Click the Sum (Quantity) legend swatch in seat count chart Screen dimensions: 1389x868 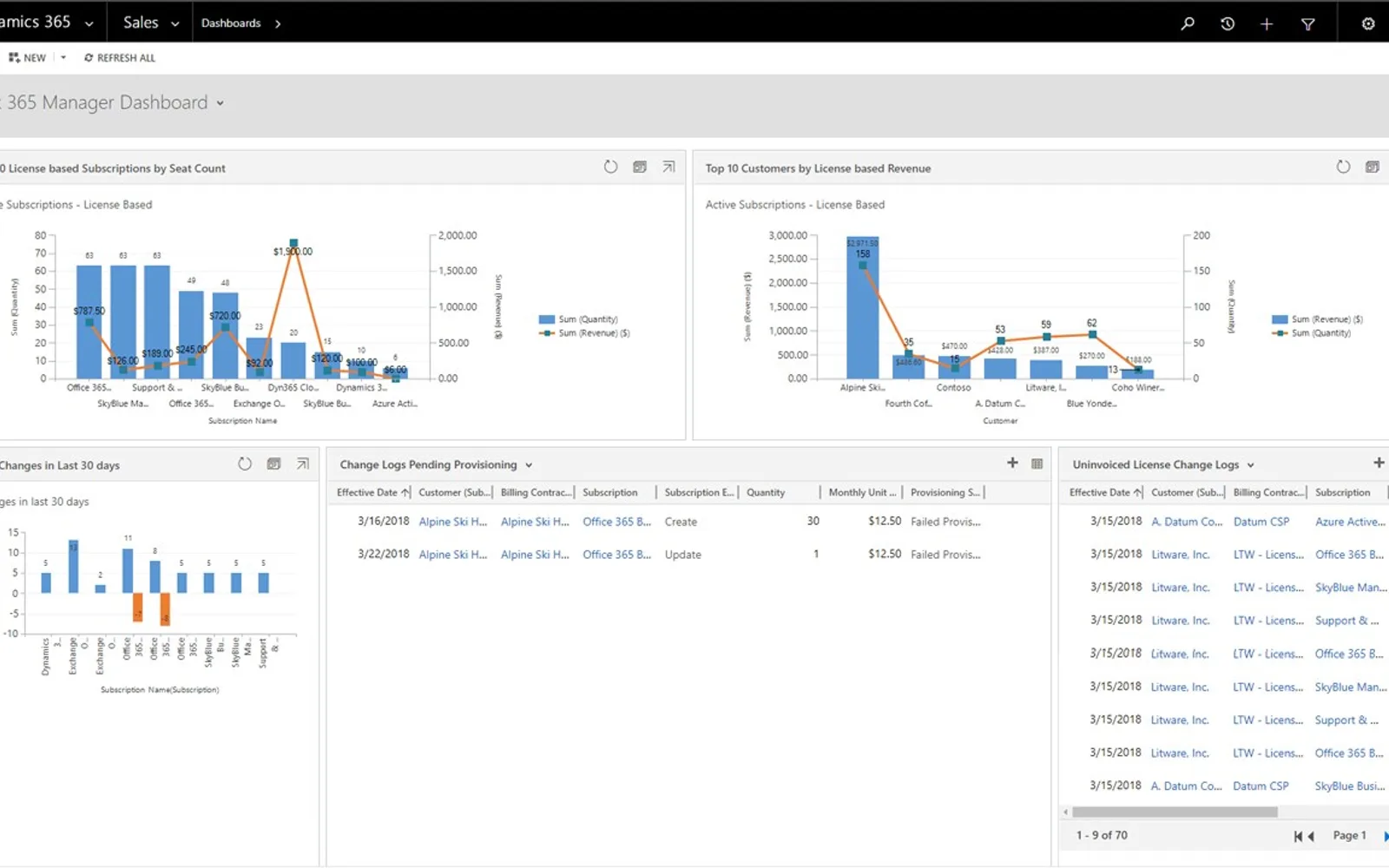[546, 319]
